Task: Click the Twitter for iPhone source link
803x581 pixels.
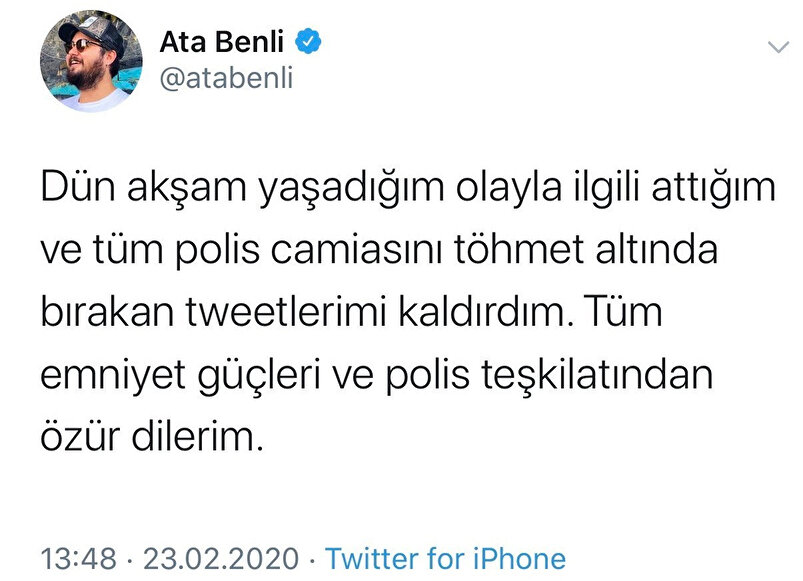Action: click(445, 557)
